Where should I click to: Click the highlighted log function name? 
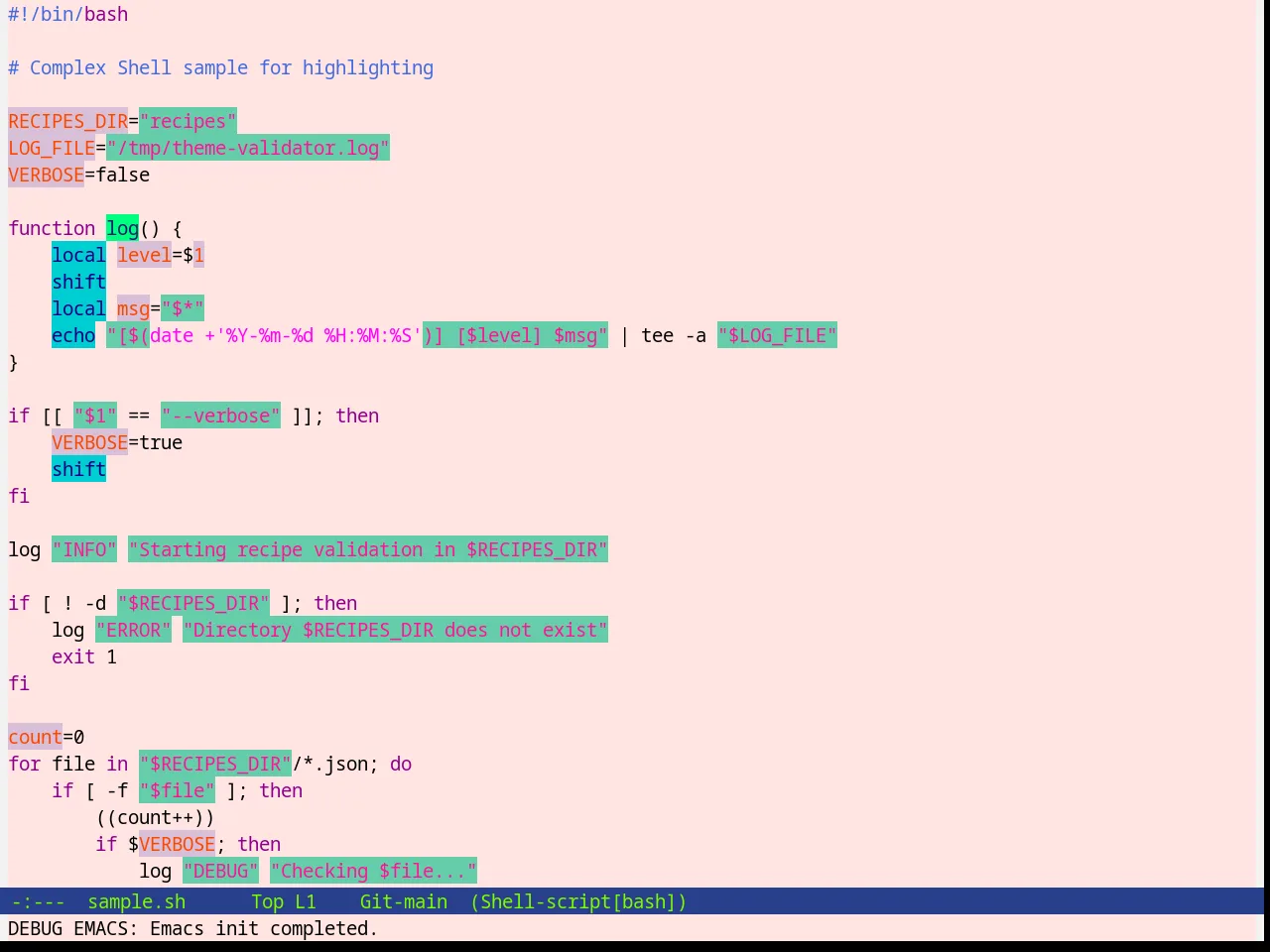[122, 228]
